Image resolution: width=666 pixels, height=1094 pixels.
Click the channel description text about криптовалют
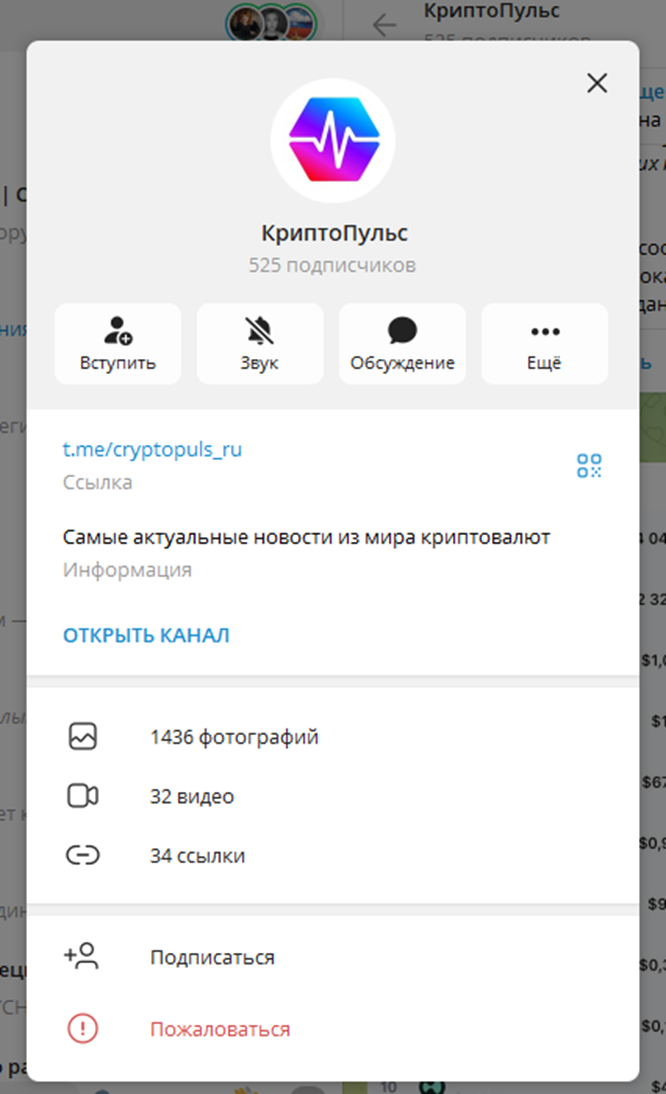pos(306,537)
